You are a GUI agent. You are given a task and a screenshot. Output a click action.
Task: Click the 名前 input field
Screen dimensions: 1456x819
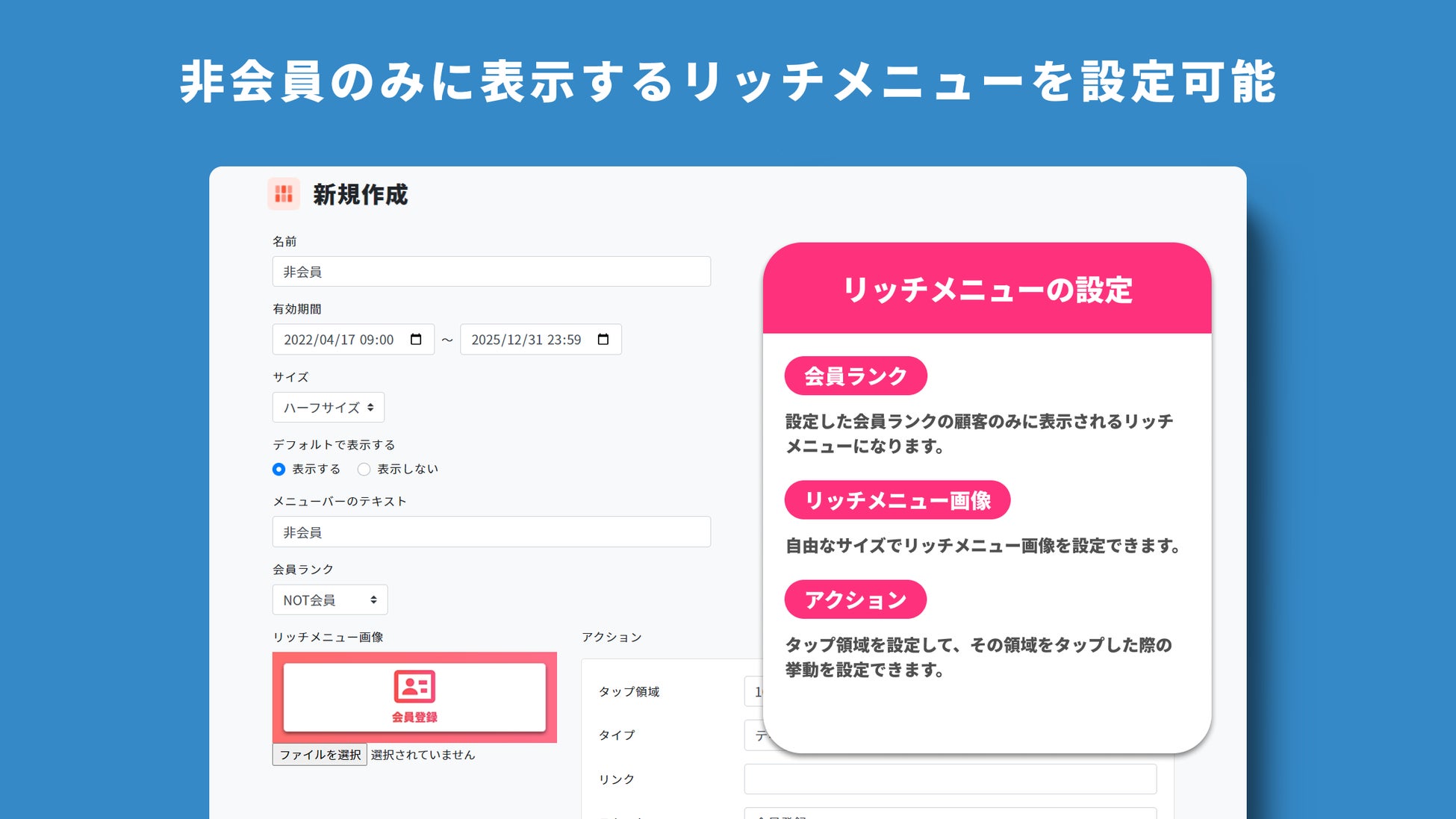click(491, 272)
